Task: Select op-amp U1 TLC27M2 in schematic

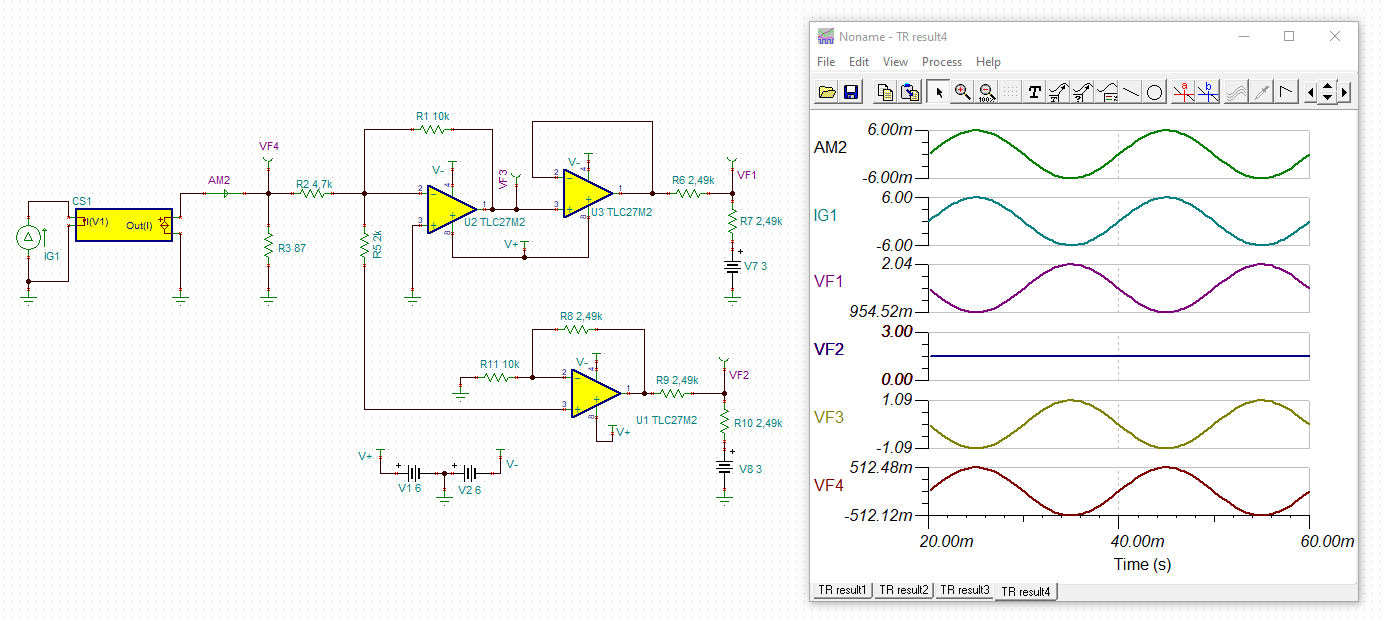Action: point(596,393)
